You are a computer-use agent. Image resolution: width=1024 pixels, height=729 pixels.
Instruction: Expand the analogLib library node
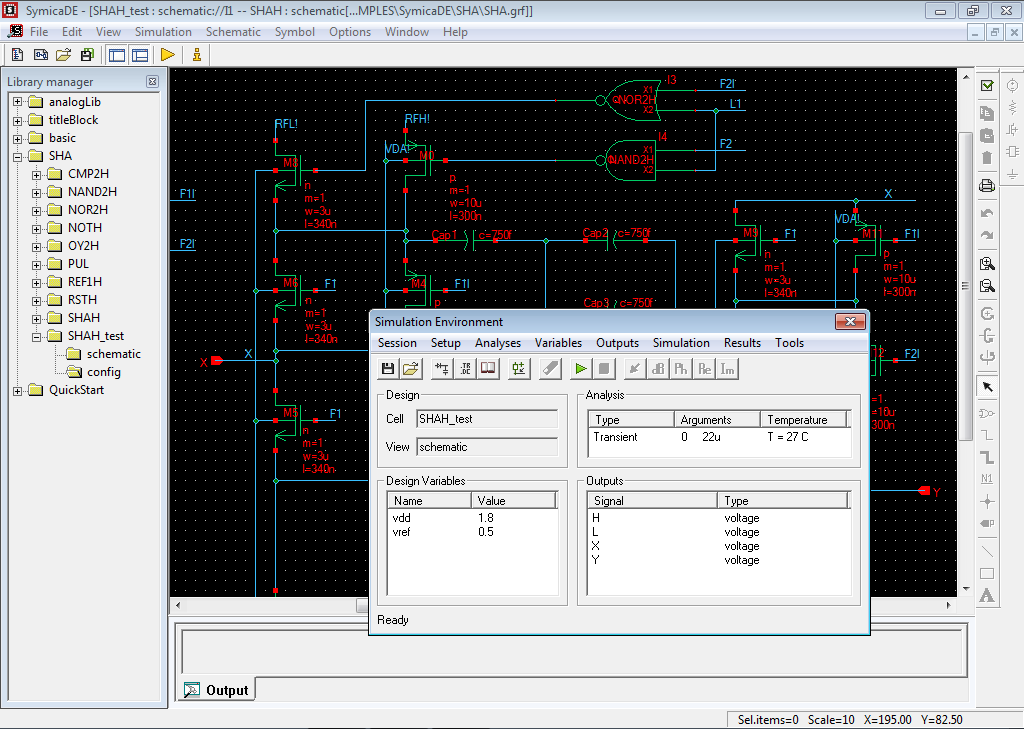pyautogui.click(x=18, y=102)
